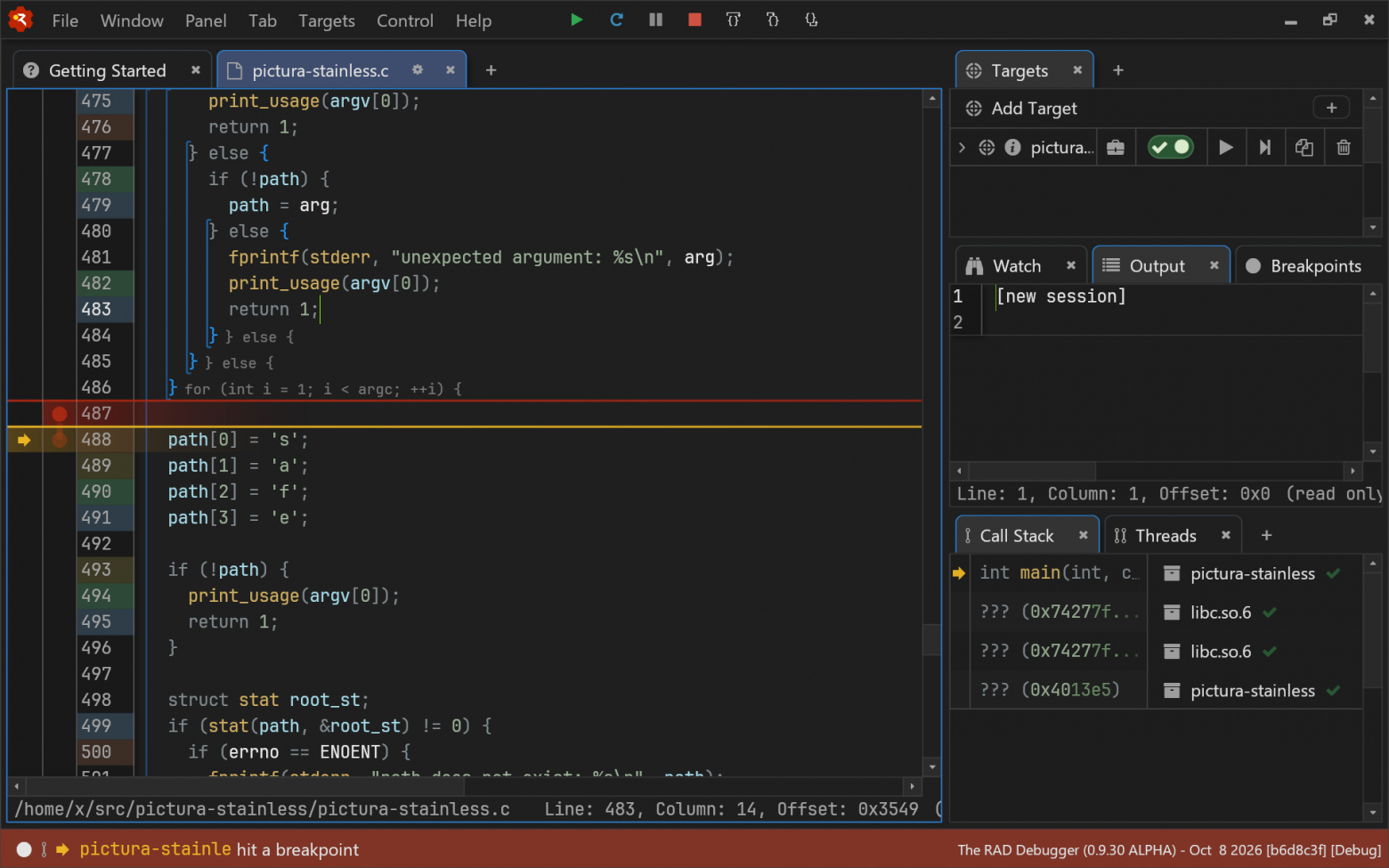The image size is (1389, 868).
Task: Stop the debugging session
Action: pos(694,20)
